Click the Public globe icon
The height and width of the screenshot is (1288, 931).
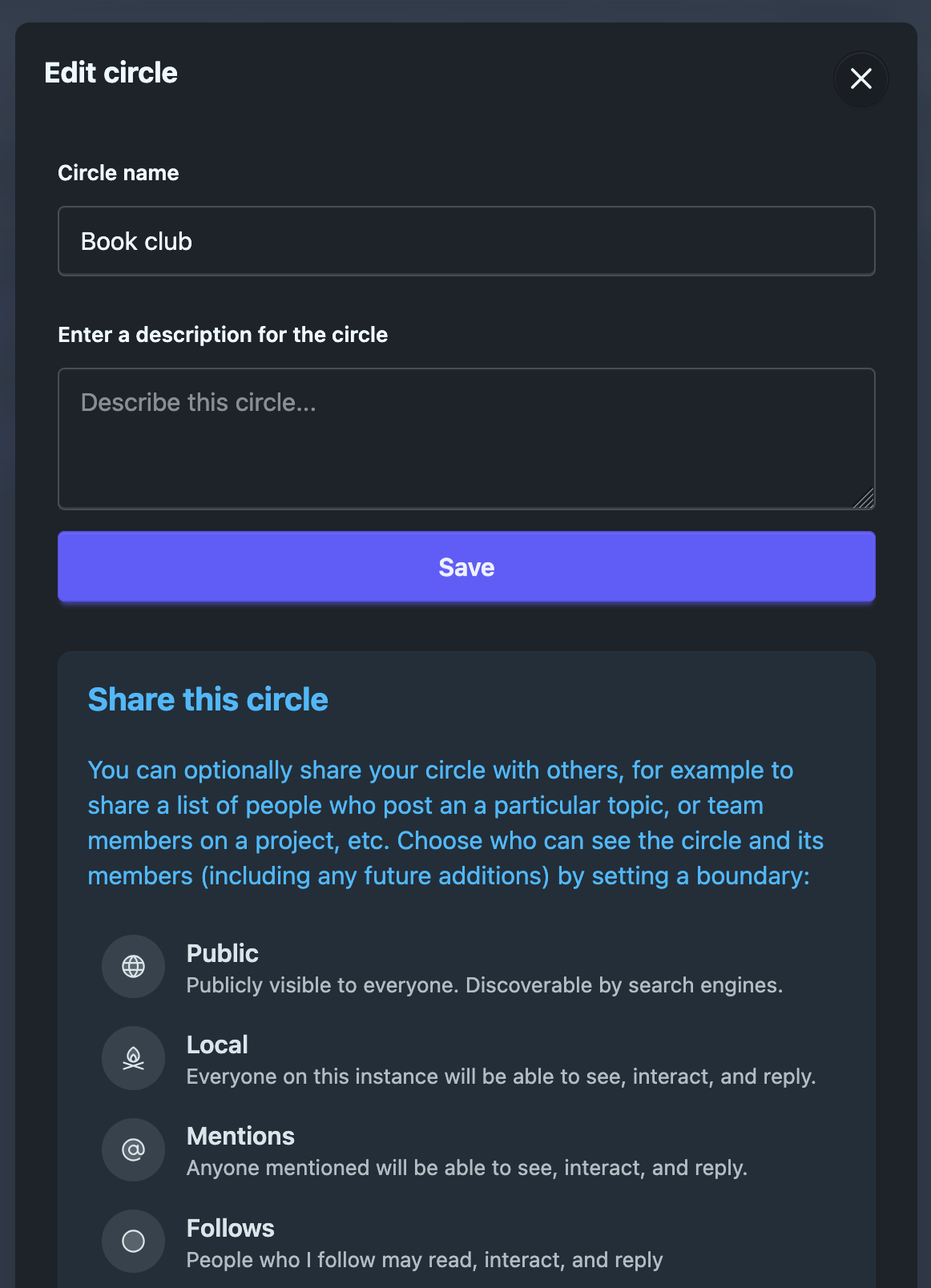click(133, 967)
